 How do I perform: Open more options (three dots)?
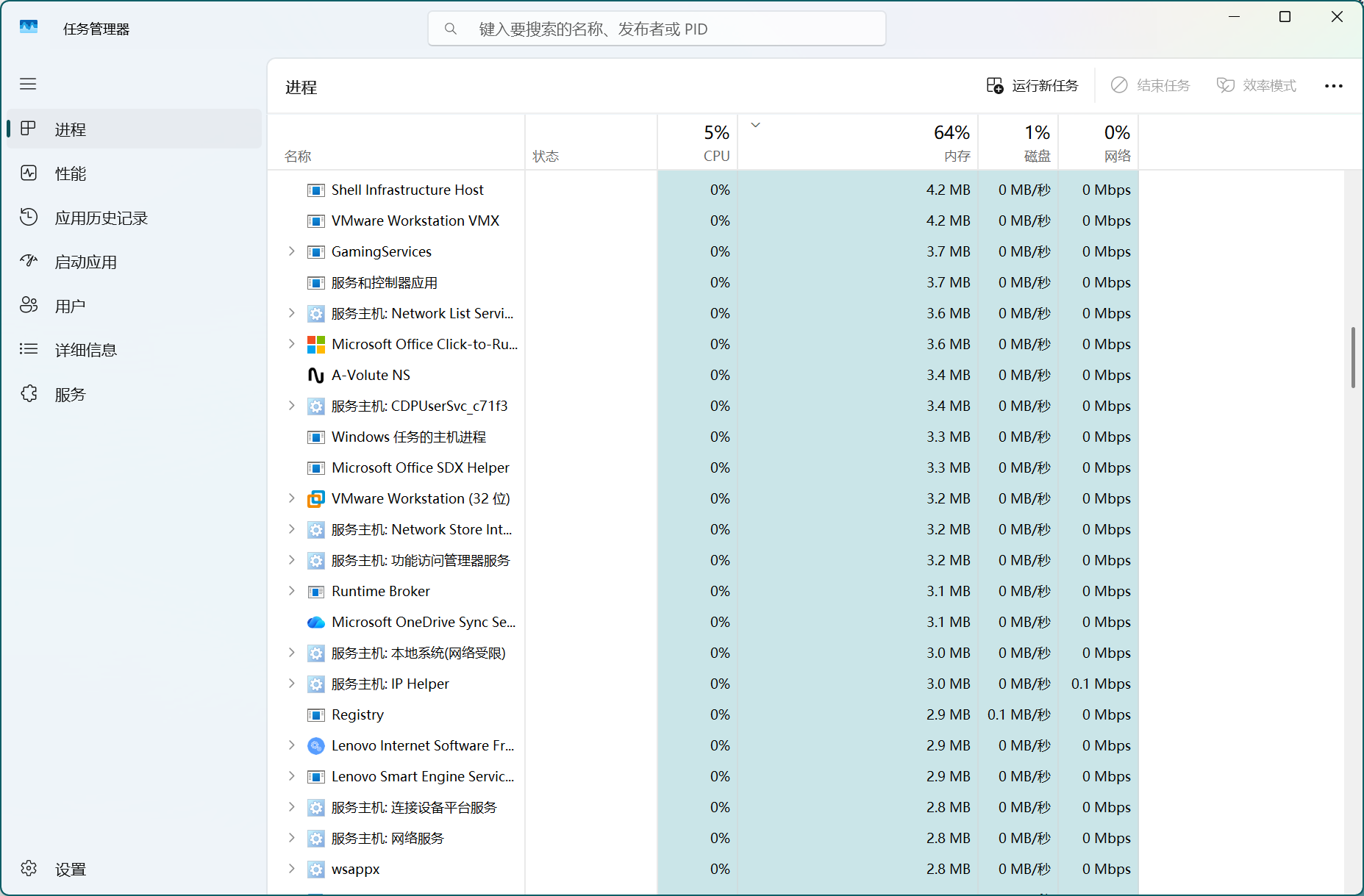click(1333, 86)
